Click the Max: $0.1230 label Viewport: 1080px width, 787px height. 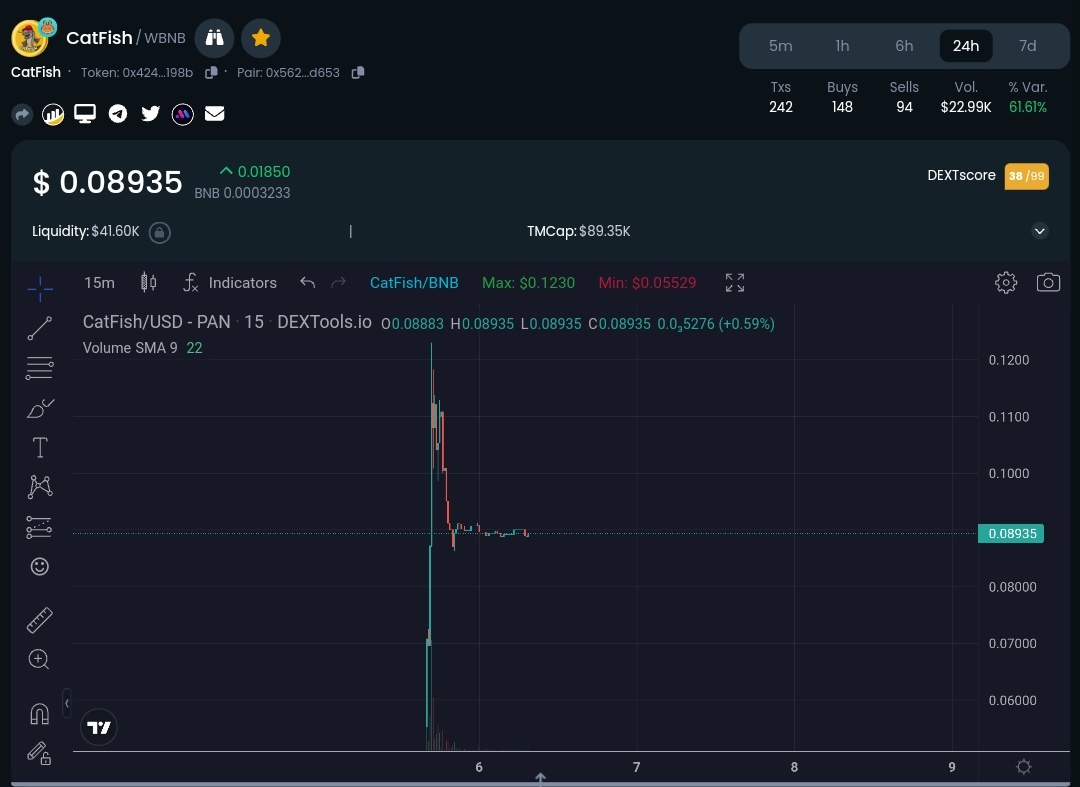(x=528, y=283)
